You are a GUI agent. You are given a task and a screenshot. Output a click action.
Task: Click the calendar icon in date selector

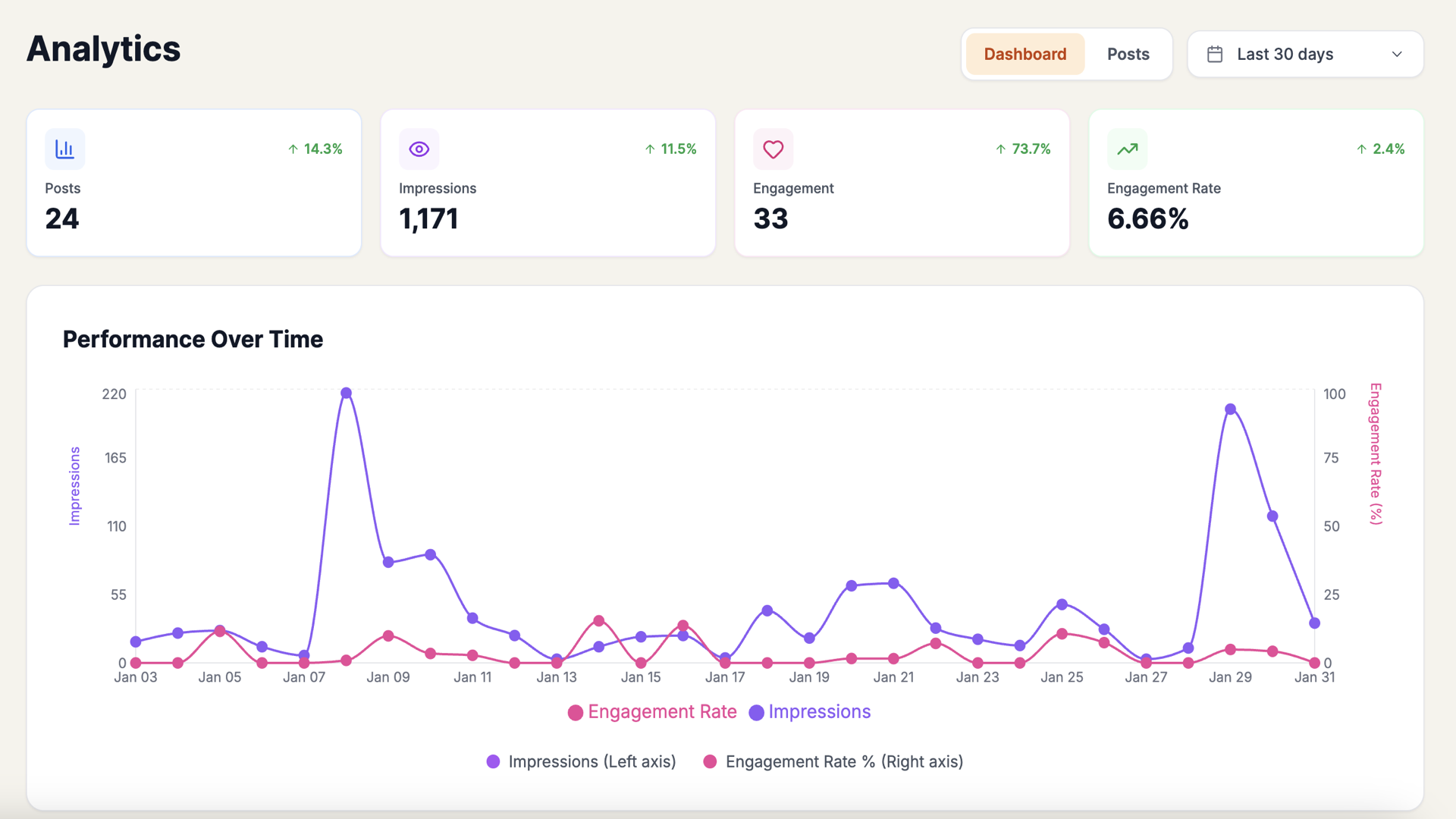point(1215,55)
